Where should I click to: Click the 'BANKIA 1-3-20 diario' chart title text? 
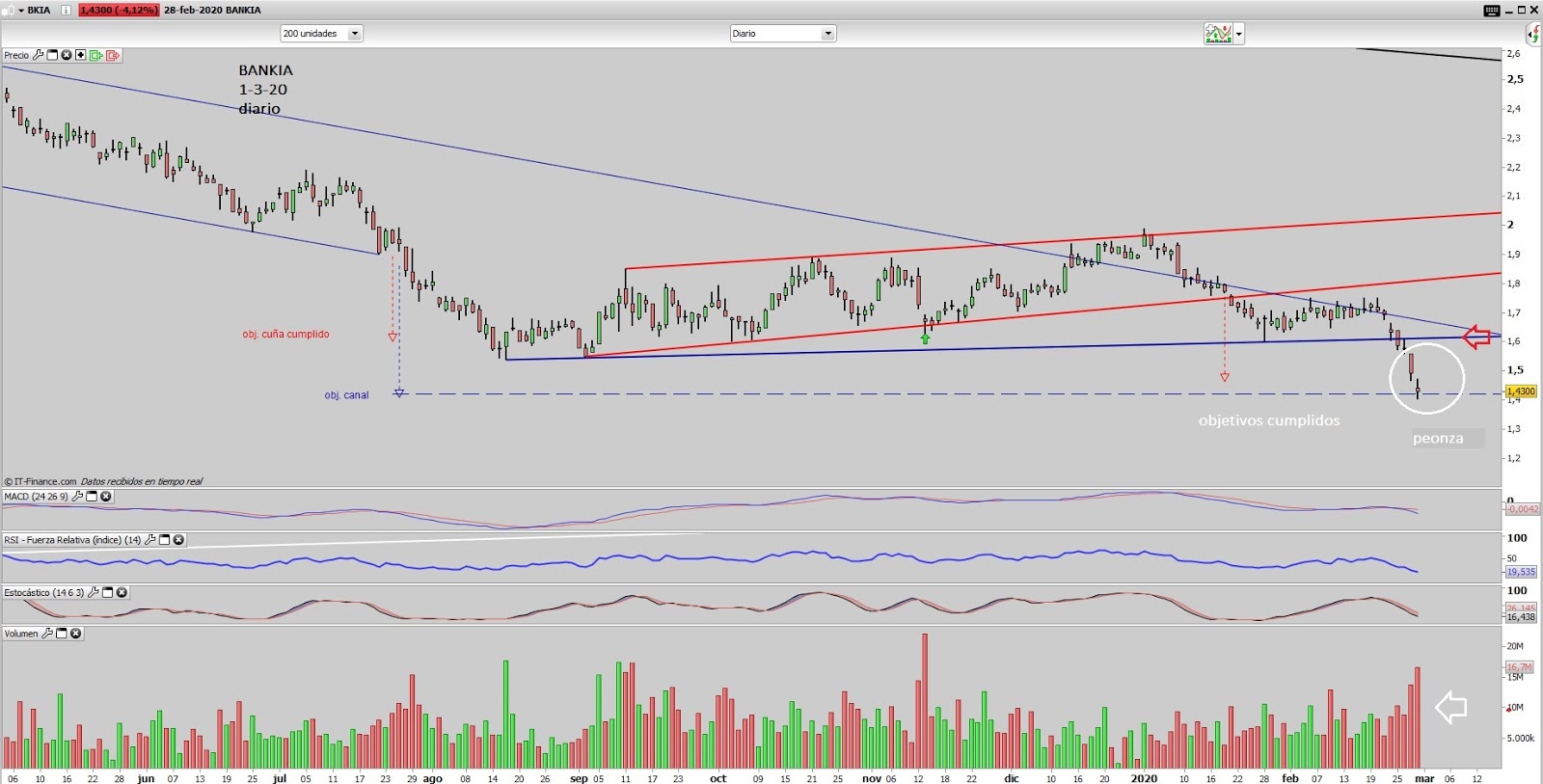click(x=265, y=90)
